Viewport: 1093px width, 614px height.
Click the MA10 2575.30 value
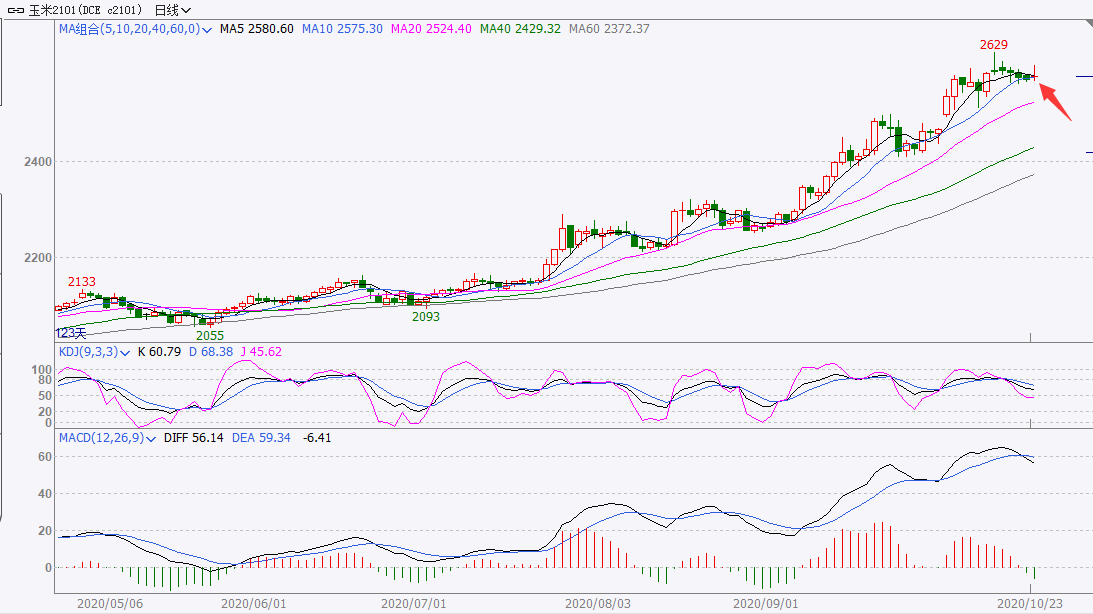(x=342, y=29)
